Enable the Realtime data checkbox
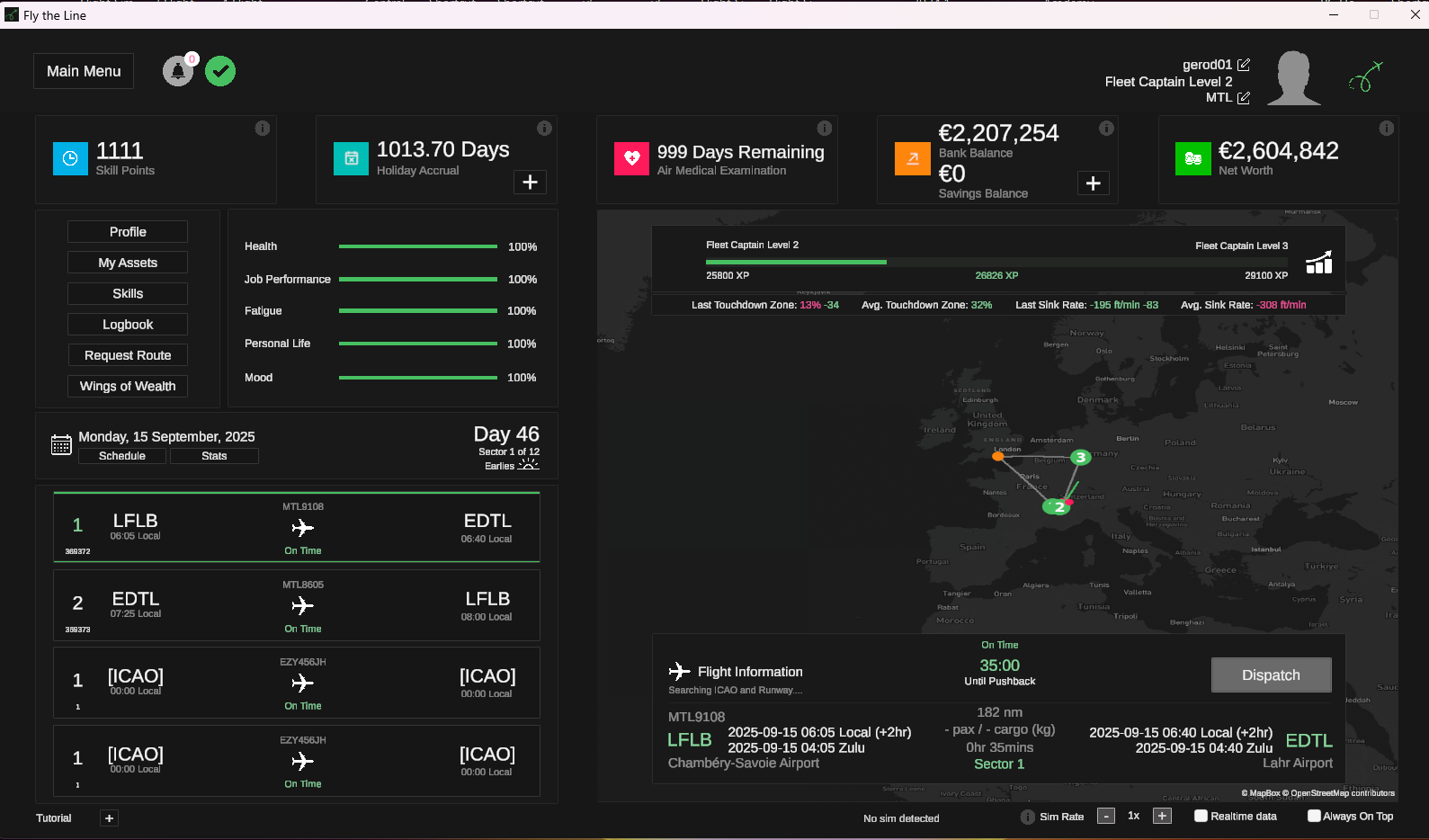Screen dimensions: 1429x840 [1201, 817]
